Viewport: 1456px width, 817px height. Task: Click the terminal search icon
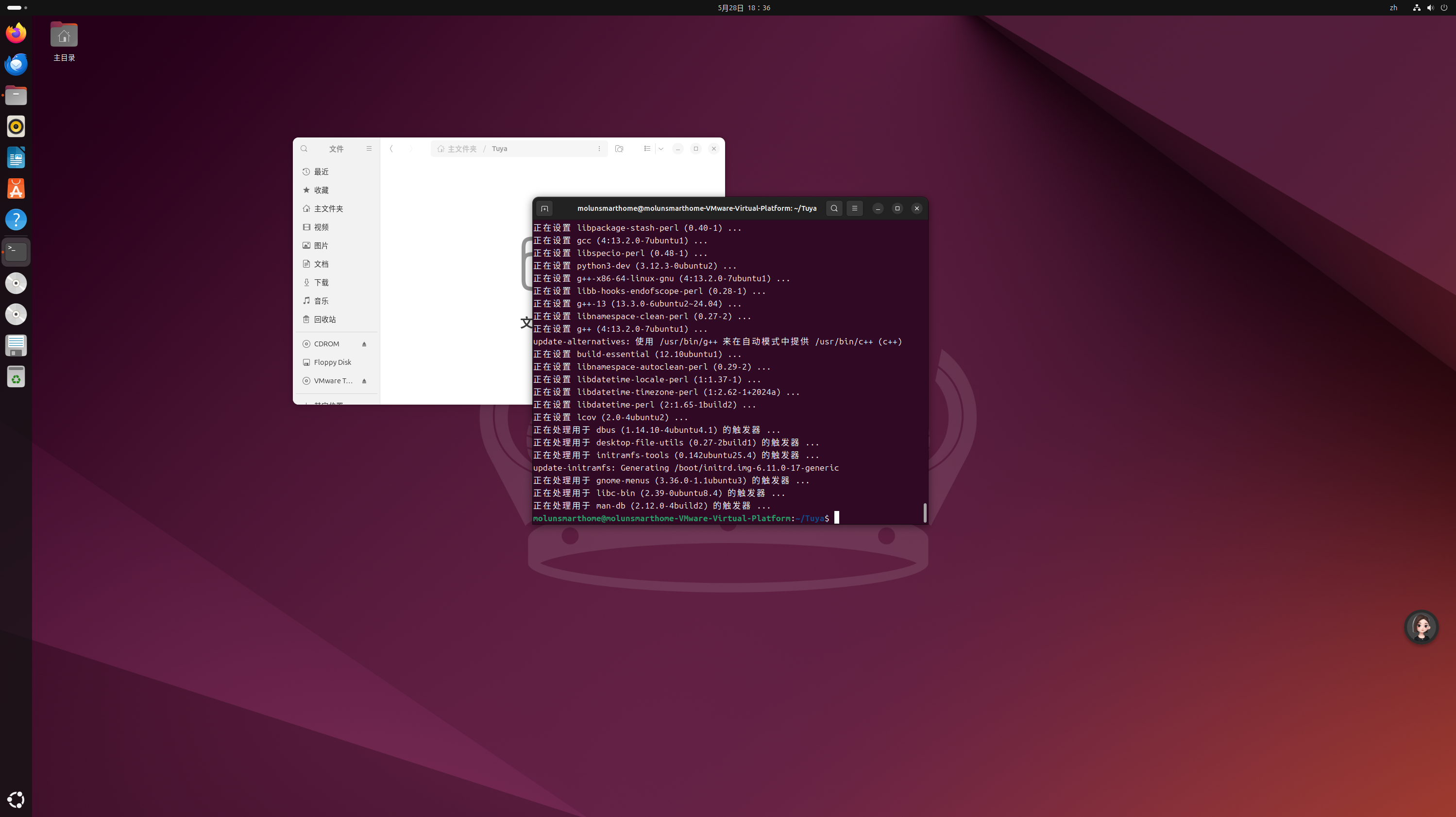834,209
